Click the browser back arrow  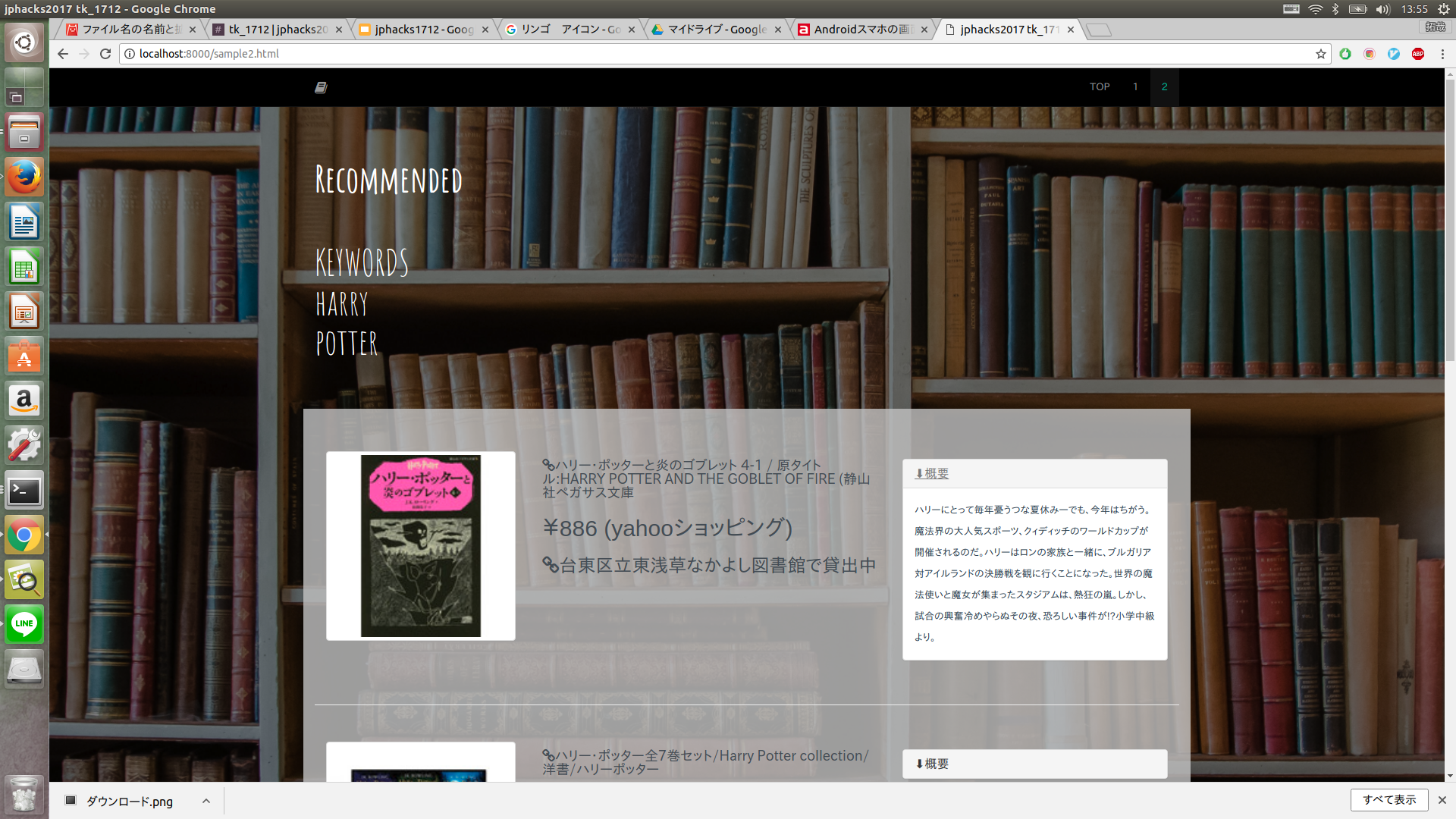coord(63,54)
